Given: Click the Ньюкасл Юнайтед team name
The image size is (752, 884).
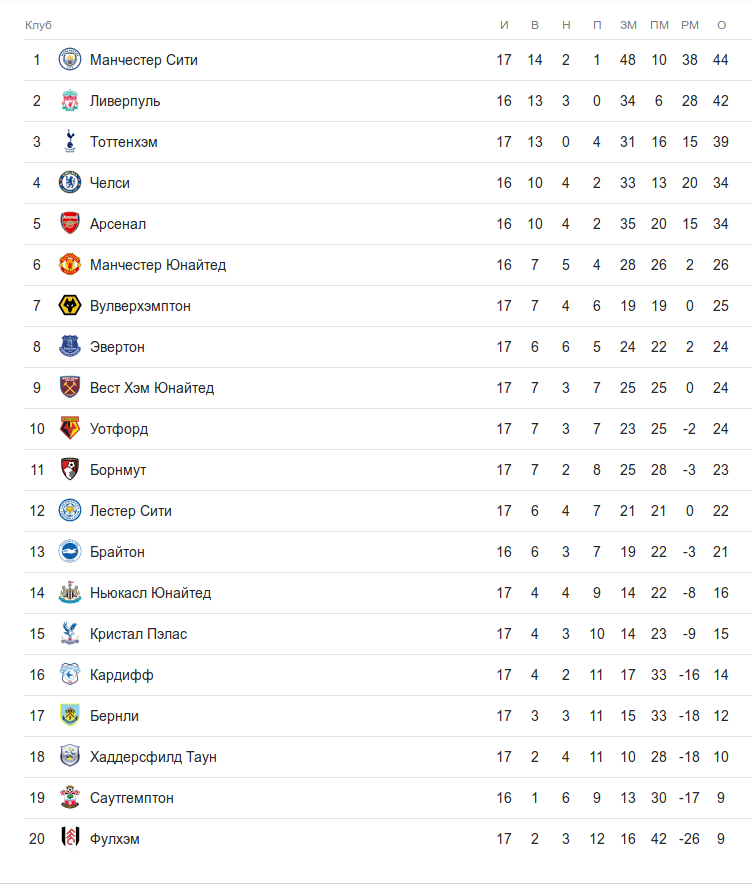Looking at the screenshot, I should [x=150, y=593].
